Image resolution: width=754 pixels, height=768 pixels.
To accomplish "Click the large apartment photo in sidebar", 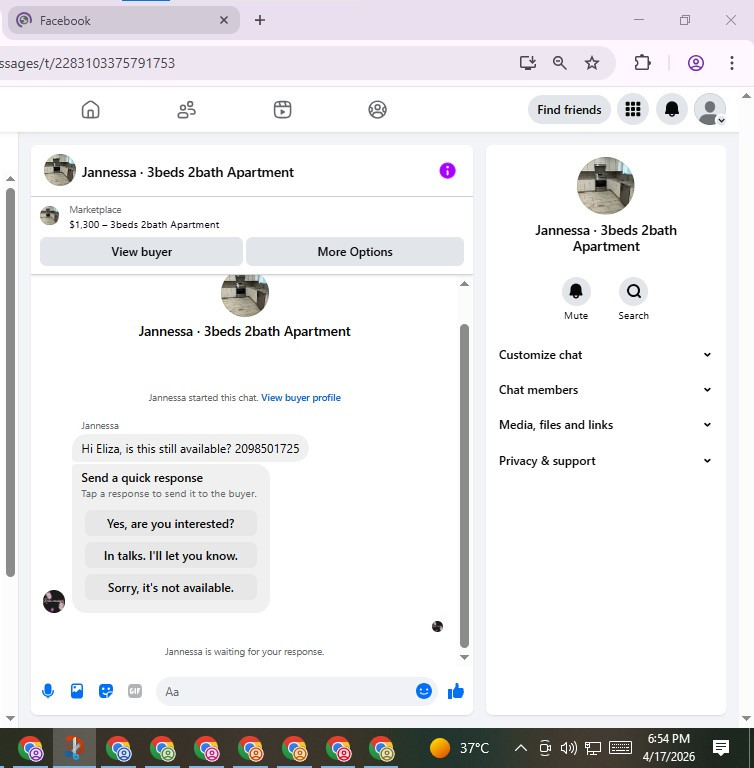I will coord(606,186).
